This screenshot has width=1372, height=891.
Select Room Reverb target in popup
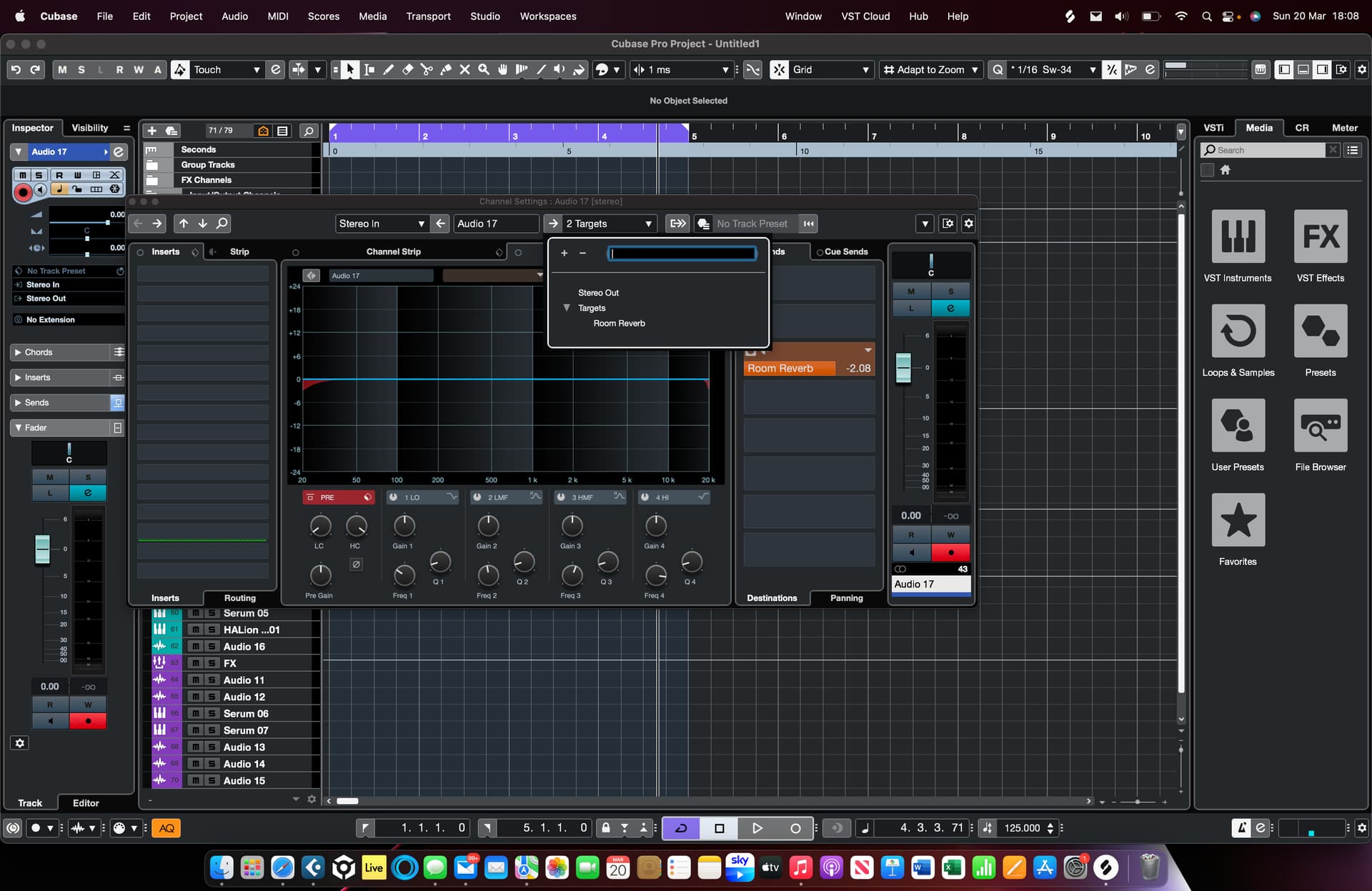[619, 324]
